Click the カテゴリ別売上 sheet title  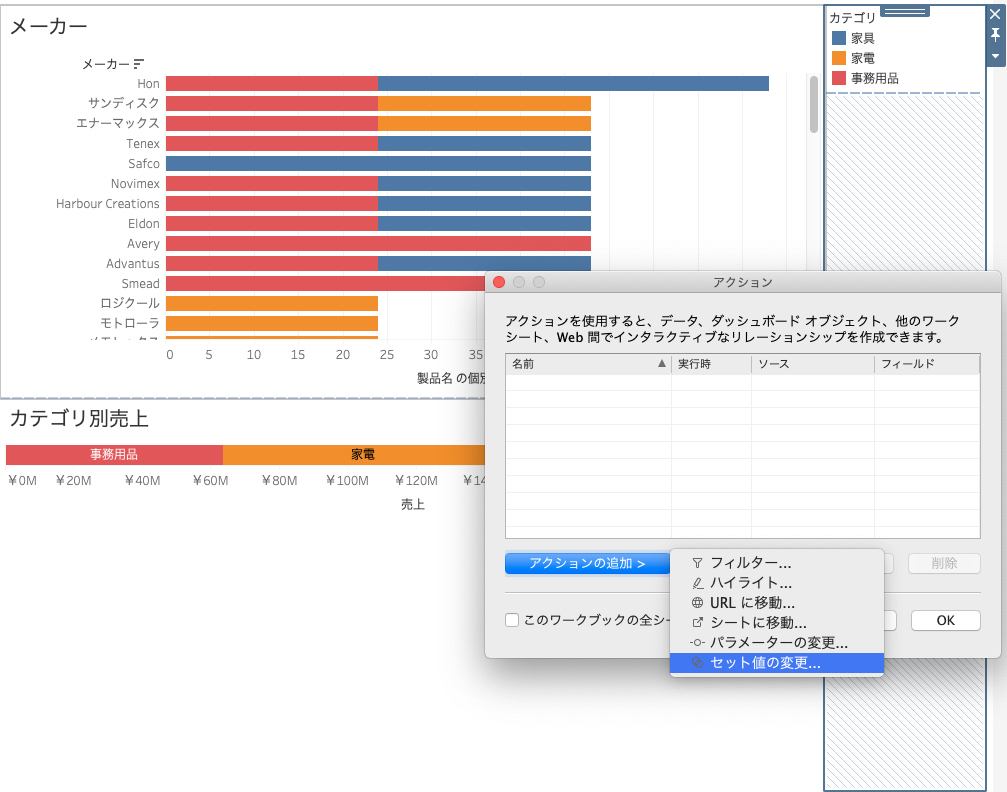(79, 418)
